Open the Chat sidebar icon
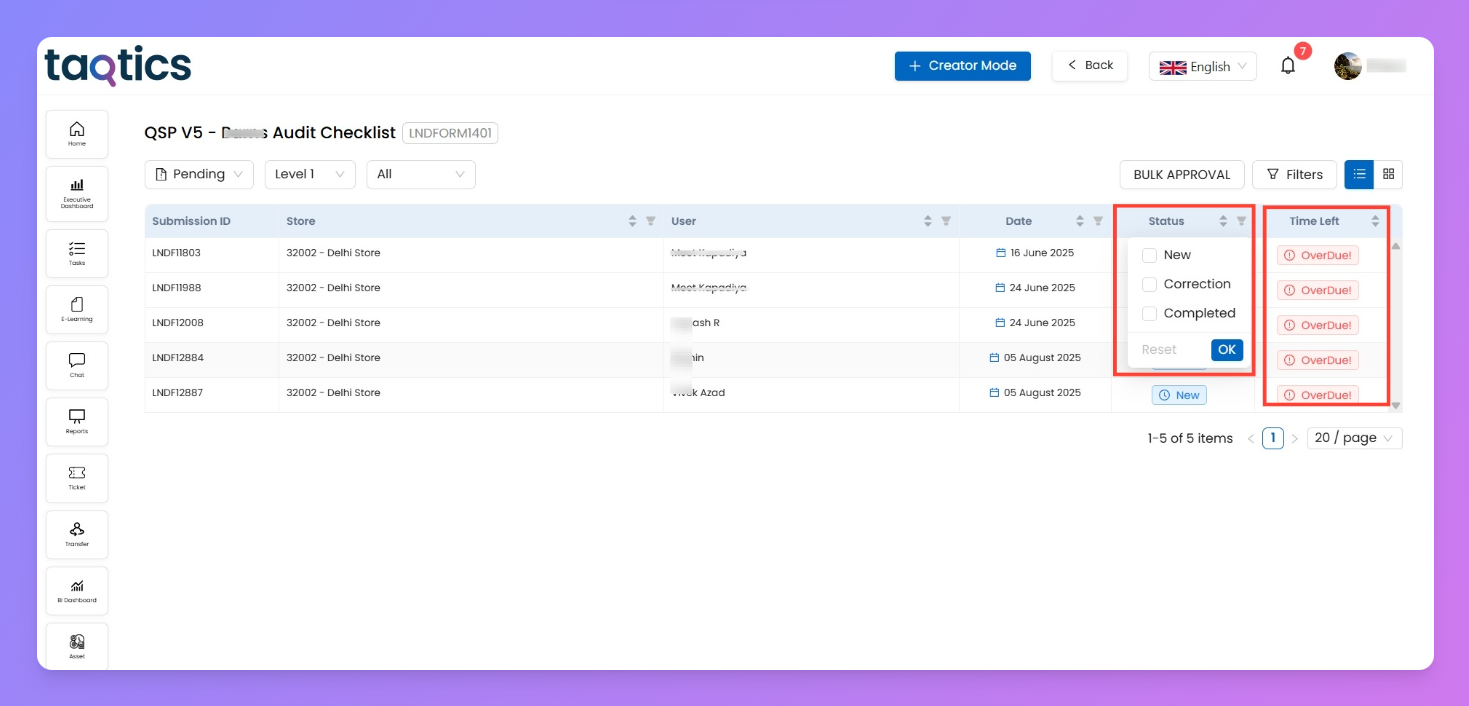 [x=77, y=365]
